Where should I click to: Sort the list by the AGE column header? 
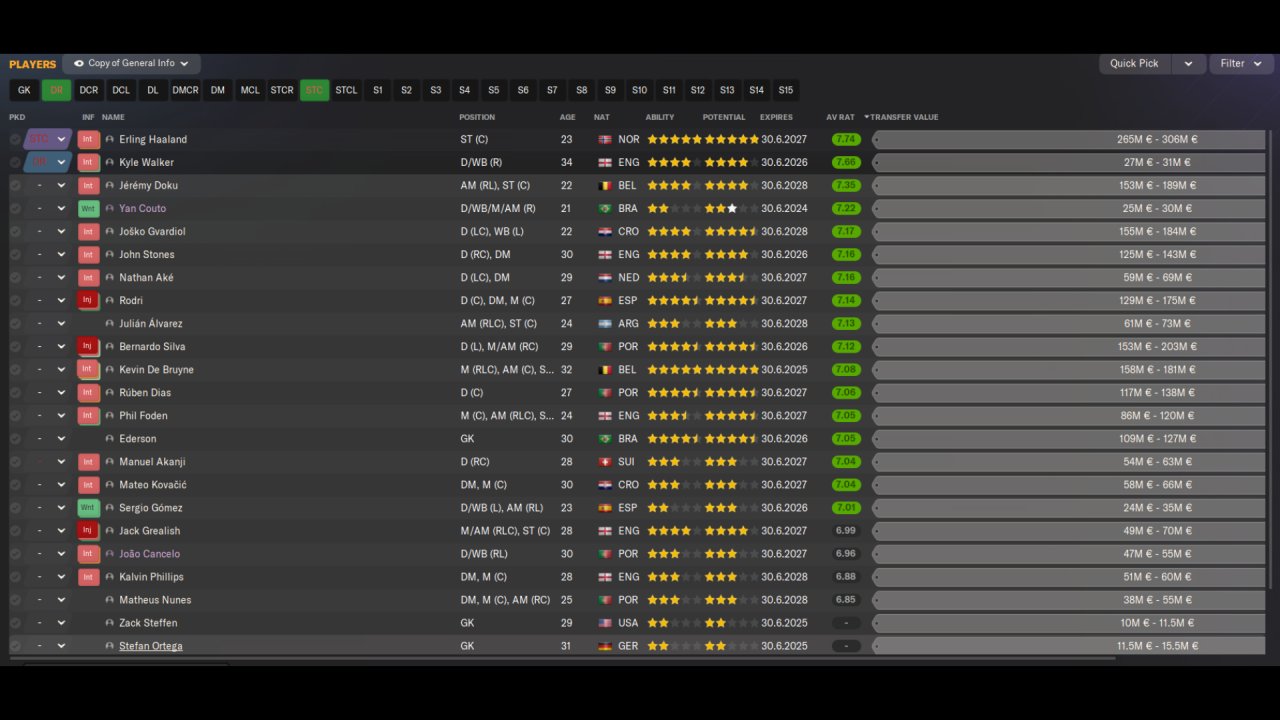tap(567, 117)
